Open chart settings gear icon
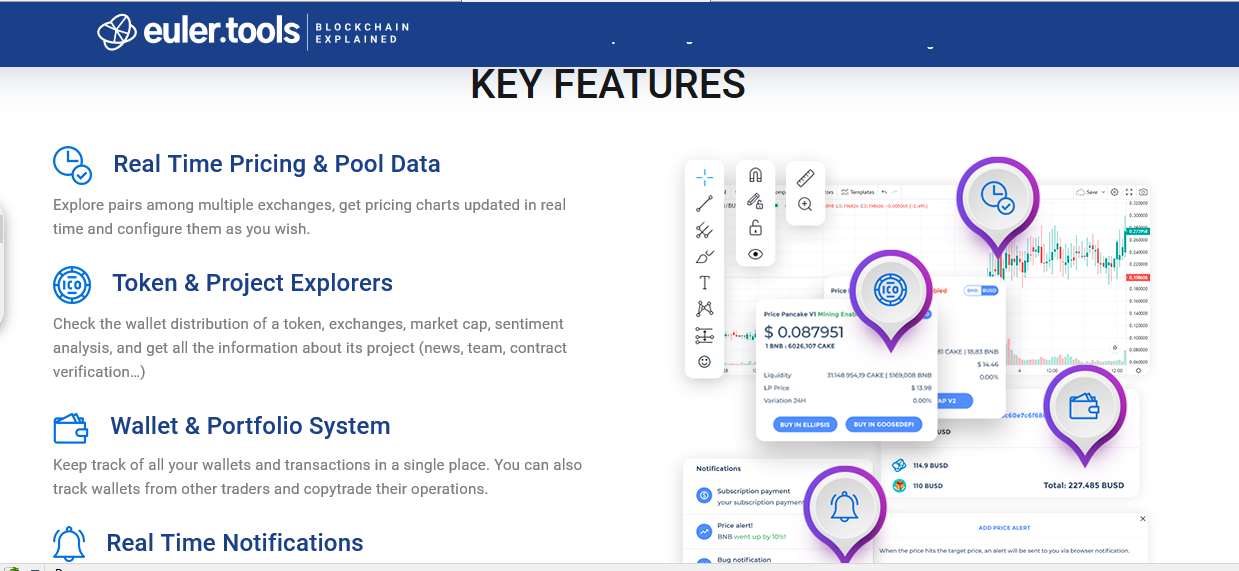The height and width of the screenshot is (571, 1239). (1114, 192)
